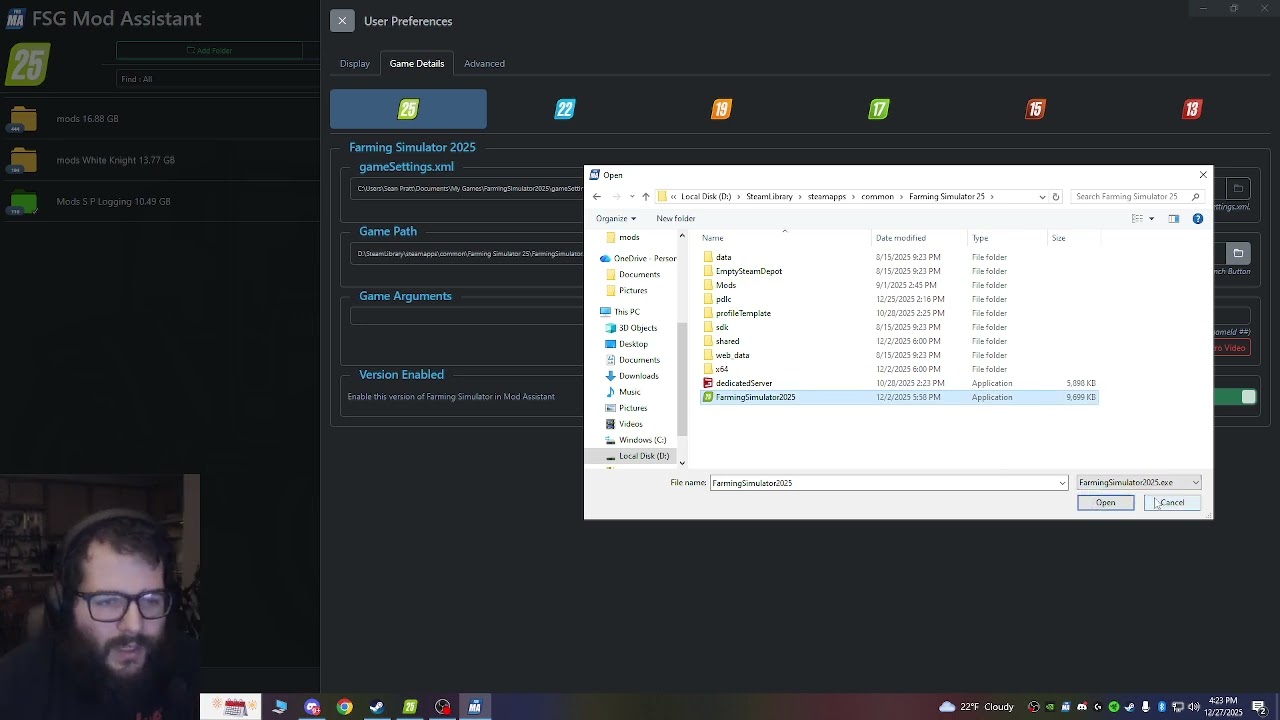The image size is (1280, 720).
Task: Click the search magnifier icon
Action: pyautogui.click(x=1195, y=197)
